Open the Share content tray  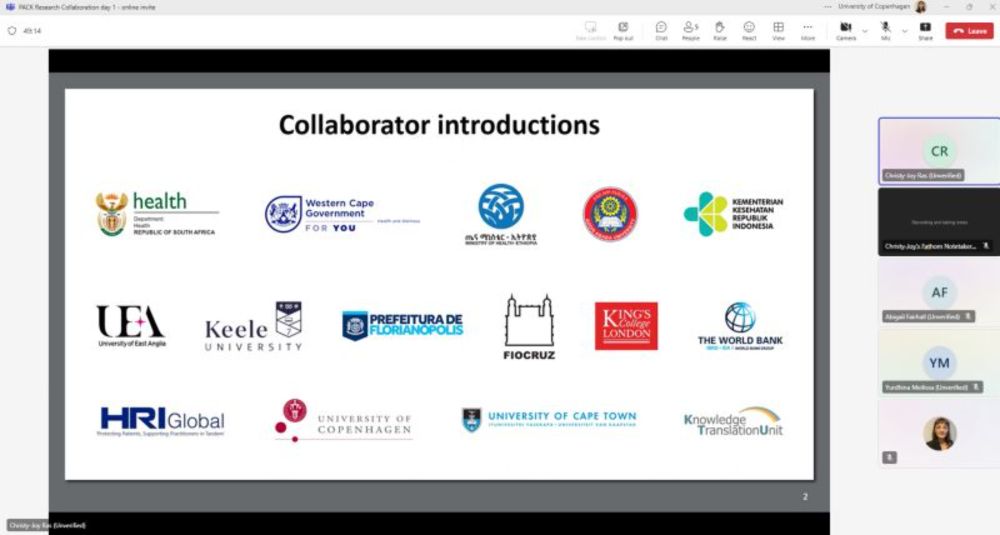tap(925, 31)
